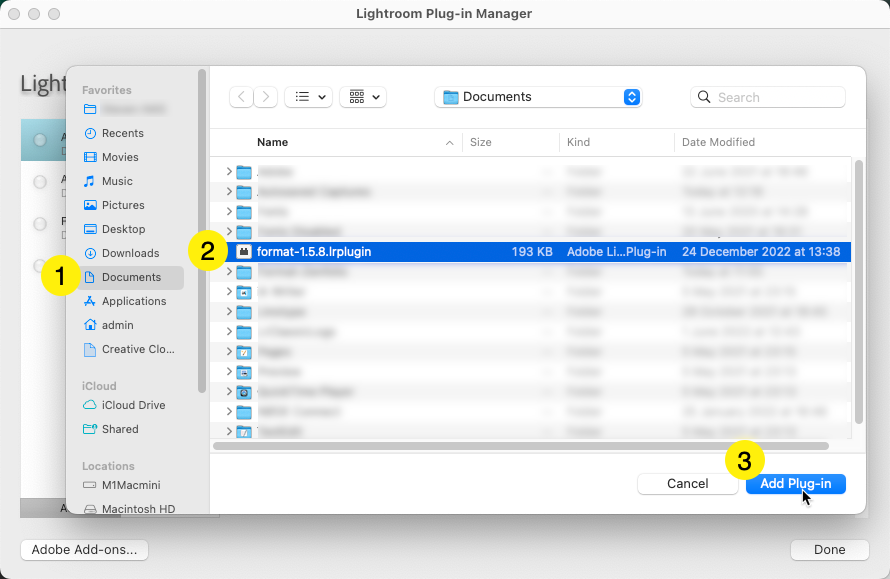Screen dimensions: 890x579
Task: Open the Documents location pop-up menu
Action: click(x=538, y=97)
